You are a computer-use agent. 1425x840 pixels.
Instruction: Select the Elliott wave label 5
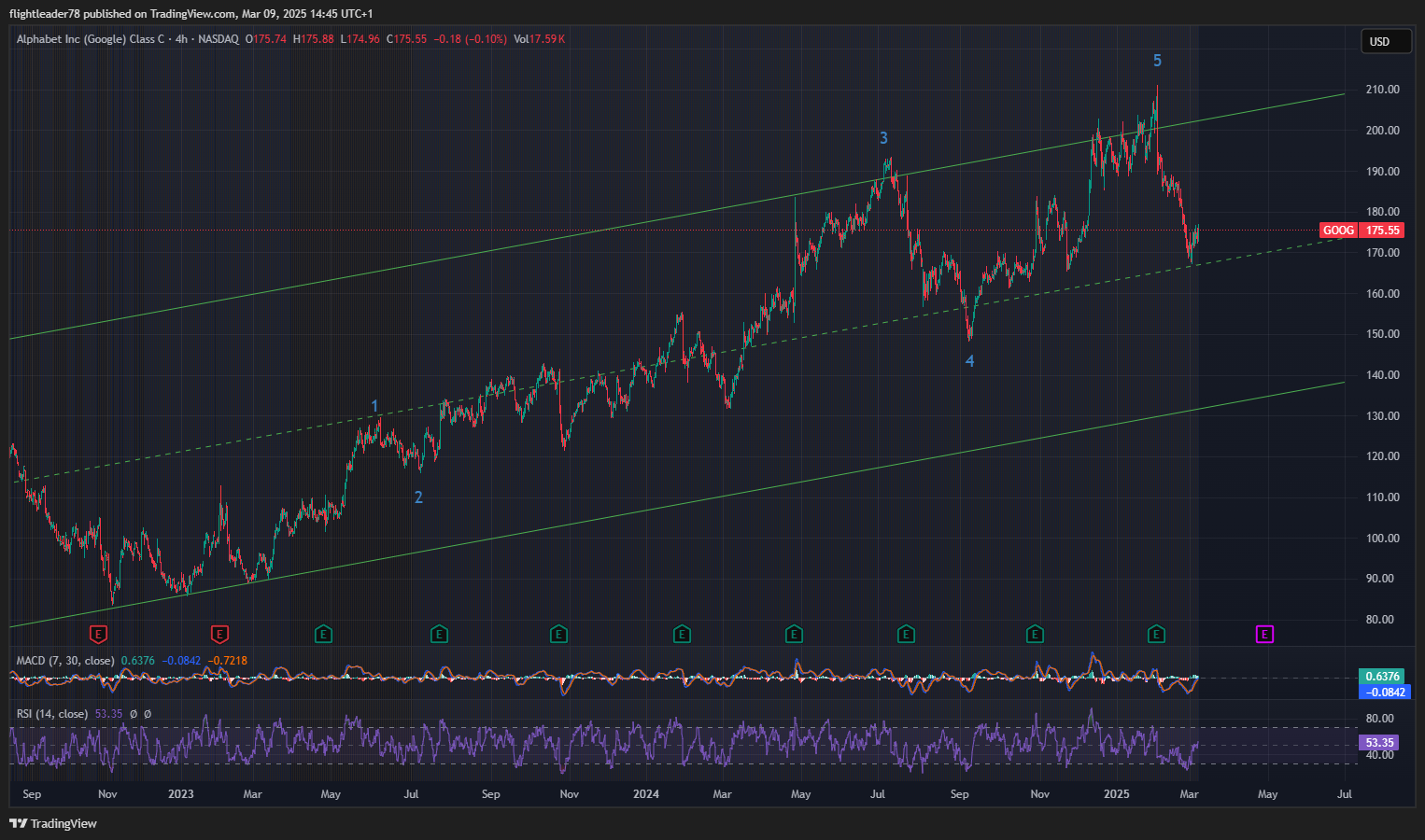(1157, 61)
